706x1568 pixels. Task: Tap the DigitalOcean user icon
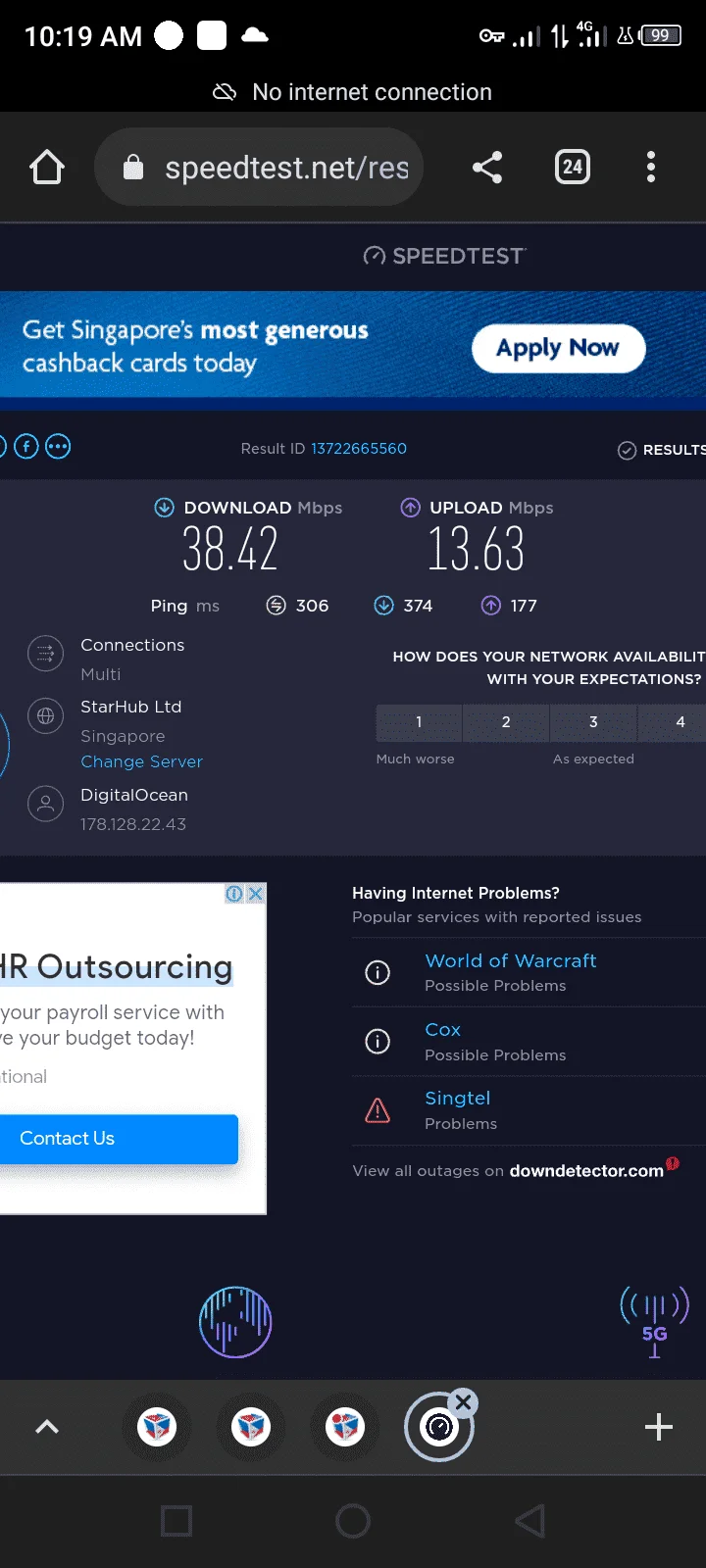coord(45,805)
